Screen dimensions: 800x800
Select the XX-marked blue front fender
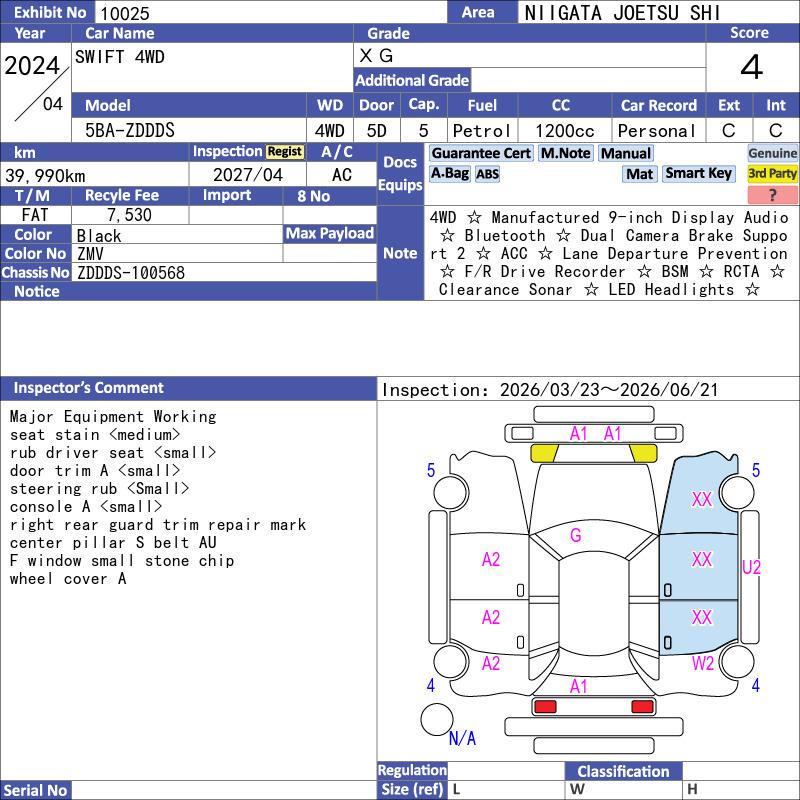click(699, 495)
